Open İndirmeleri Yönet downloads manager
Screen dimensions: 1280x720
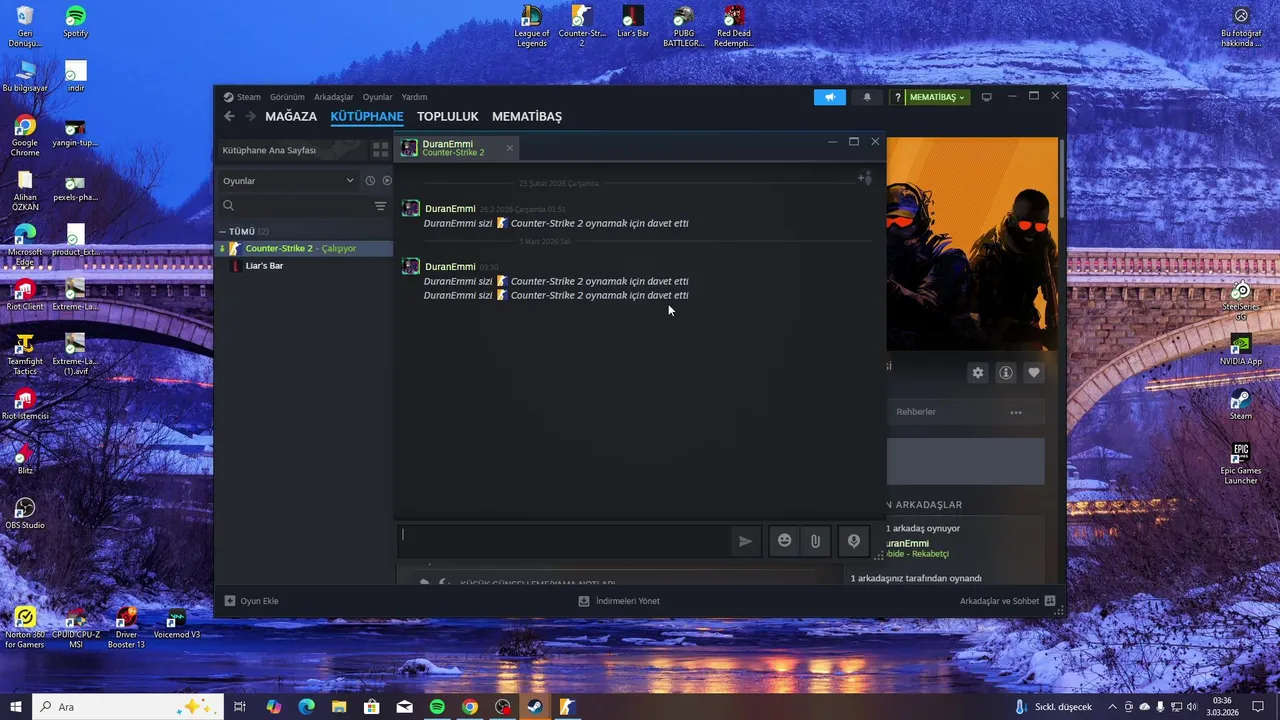(x=619, y=601)
